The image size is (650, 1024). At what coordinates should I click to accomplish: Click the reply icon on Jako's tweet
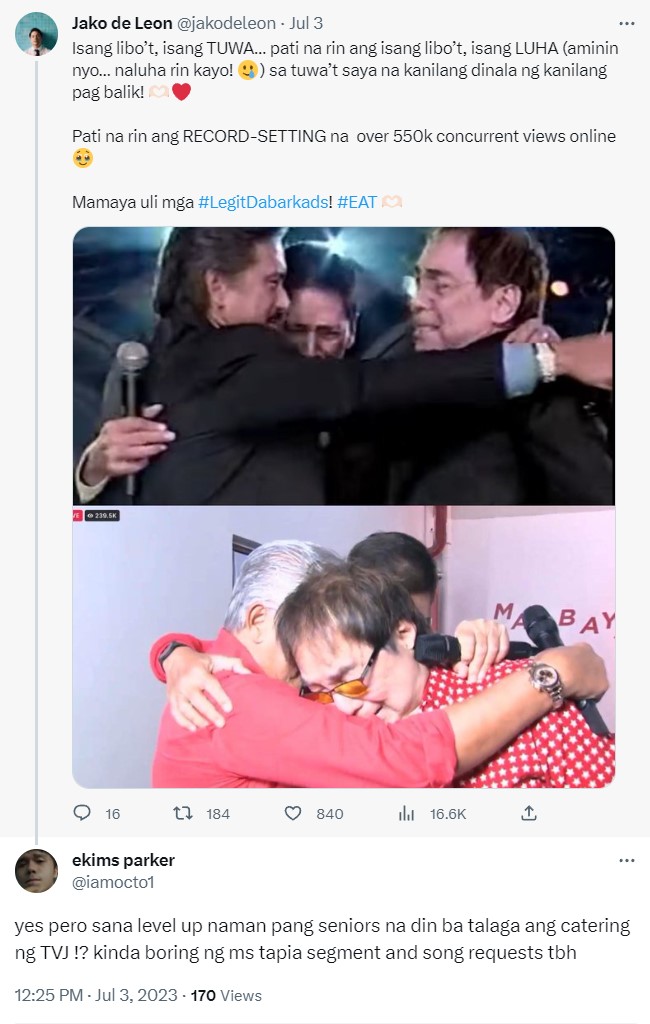[83, 814]
